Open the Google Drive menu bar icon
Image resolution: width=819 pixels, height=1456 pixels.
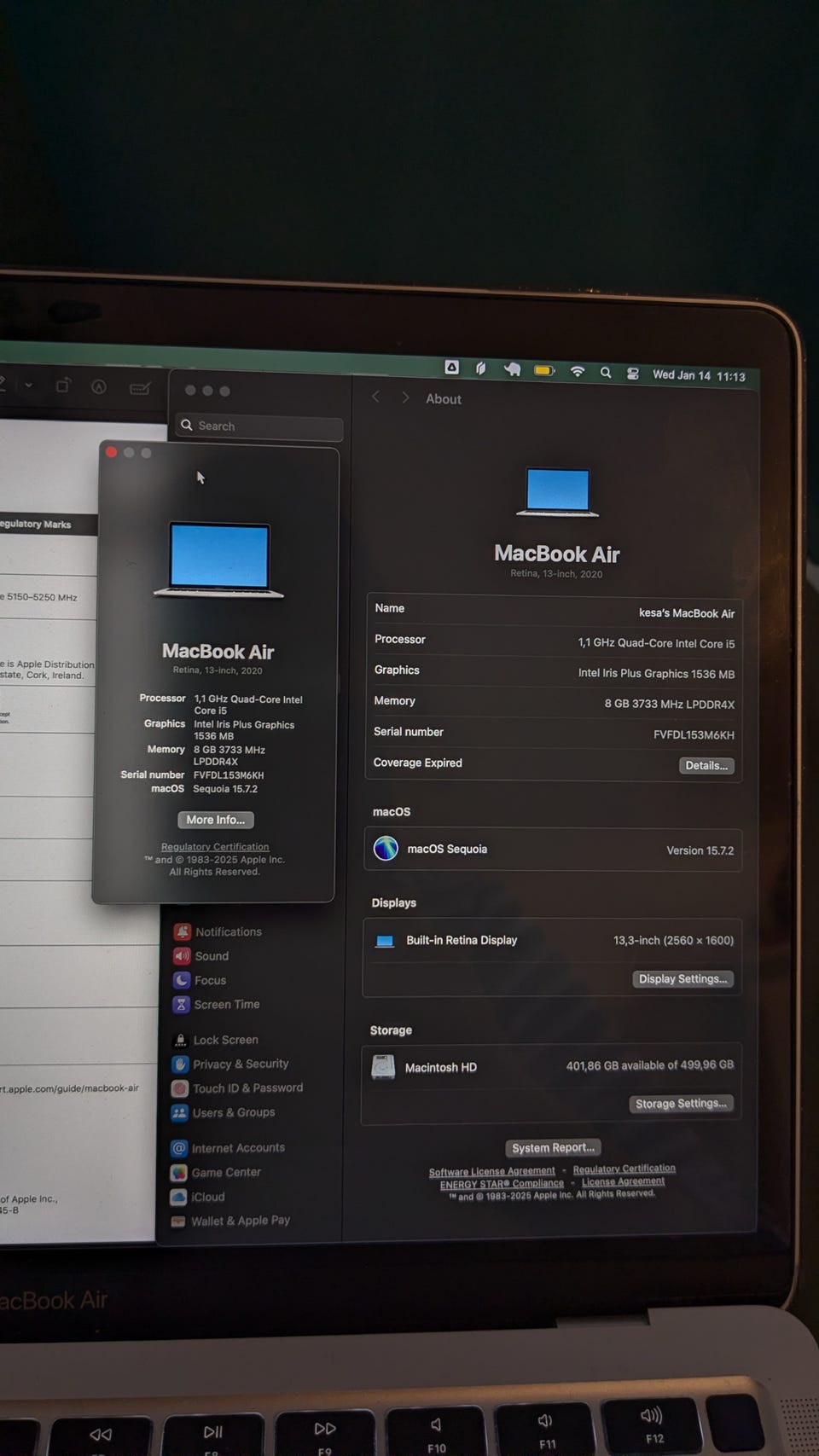click(452, 368)
